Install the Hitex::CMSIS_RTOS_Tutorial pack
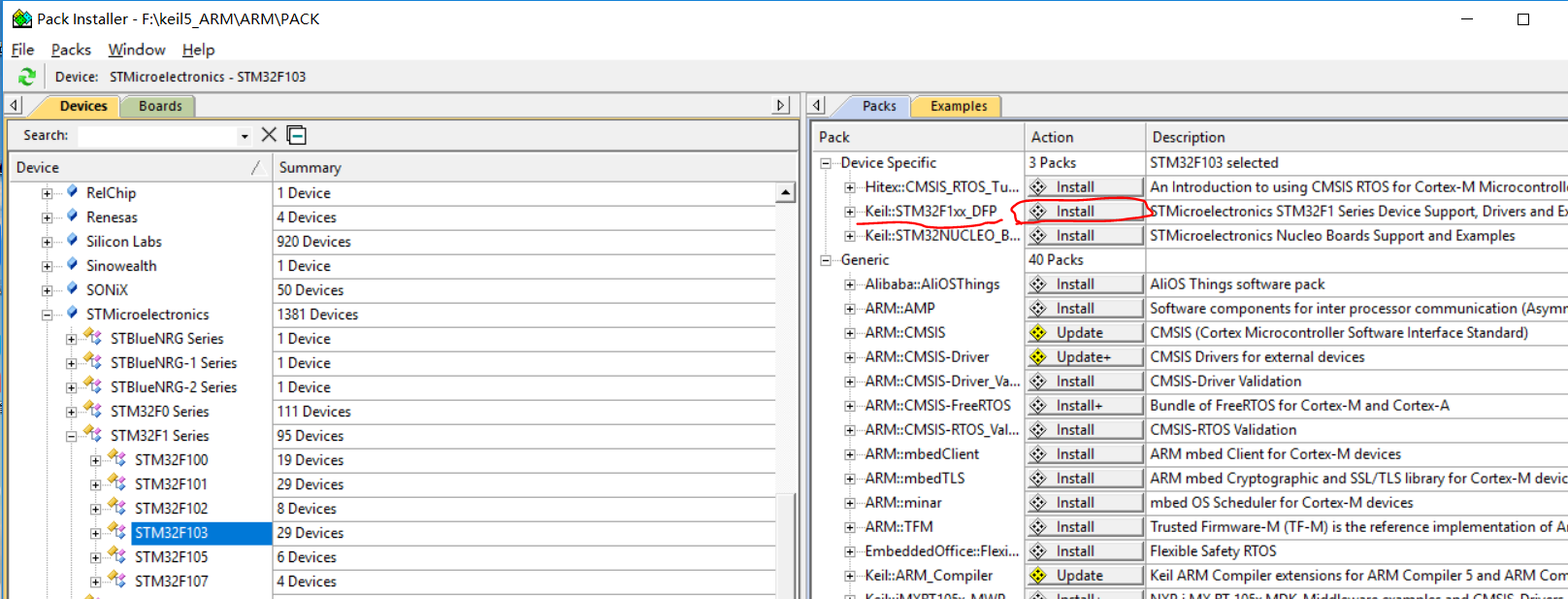Screen dimensions: 1568x599 [1085, 186]
